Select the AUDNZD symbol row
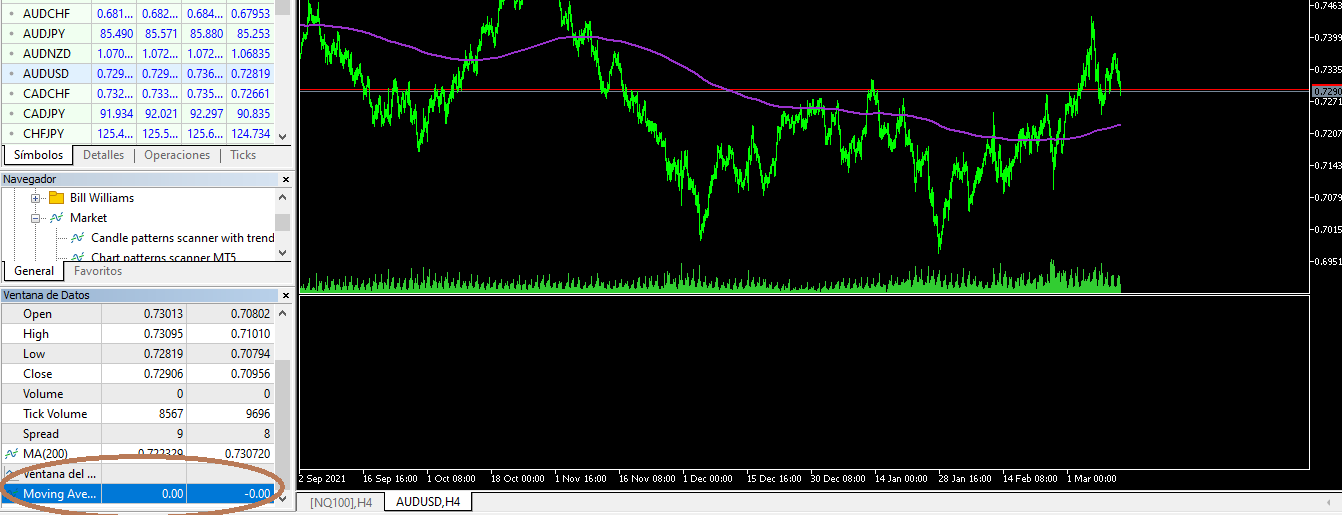The image size is (1342, 515). point(138,53)
